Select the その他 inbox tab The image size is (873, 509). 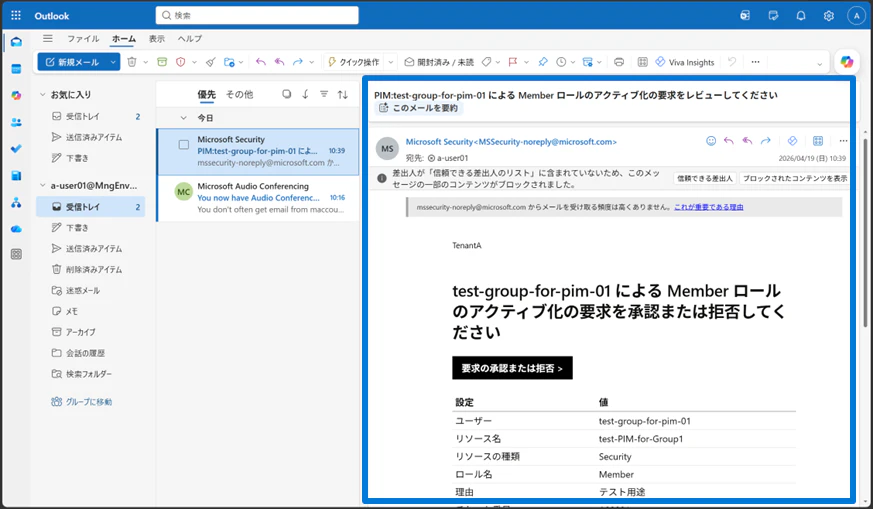239,95
